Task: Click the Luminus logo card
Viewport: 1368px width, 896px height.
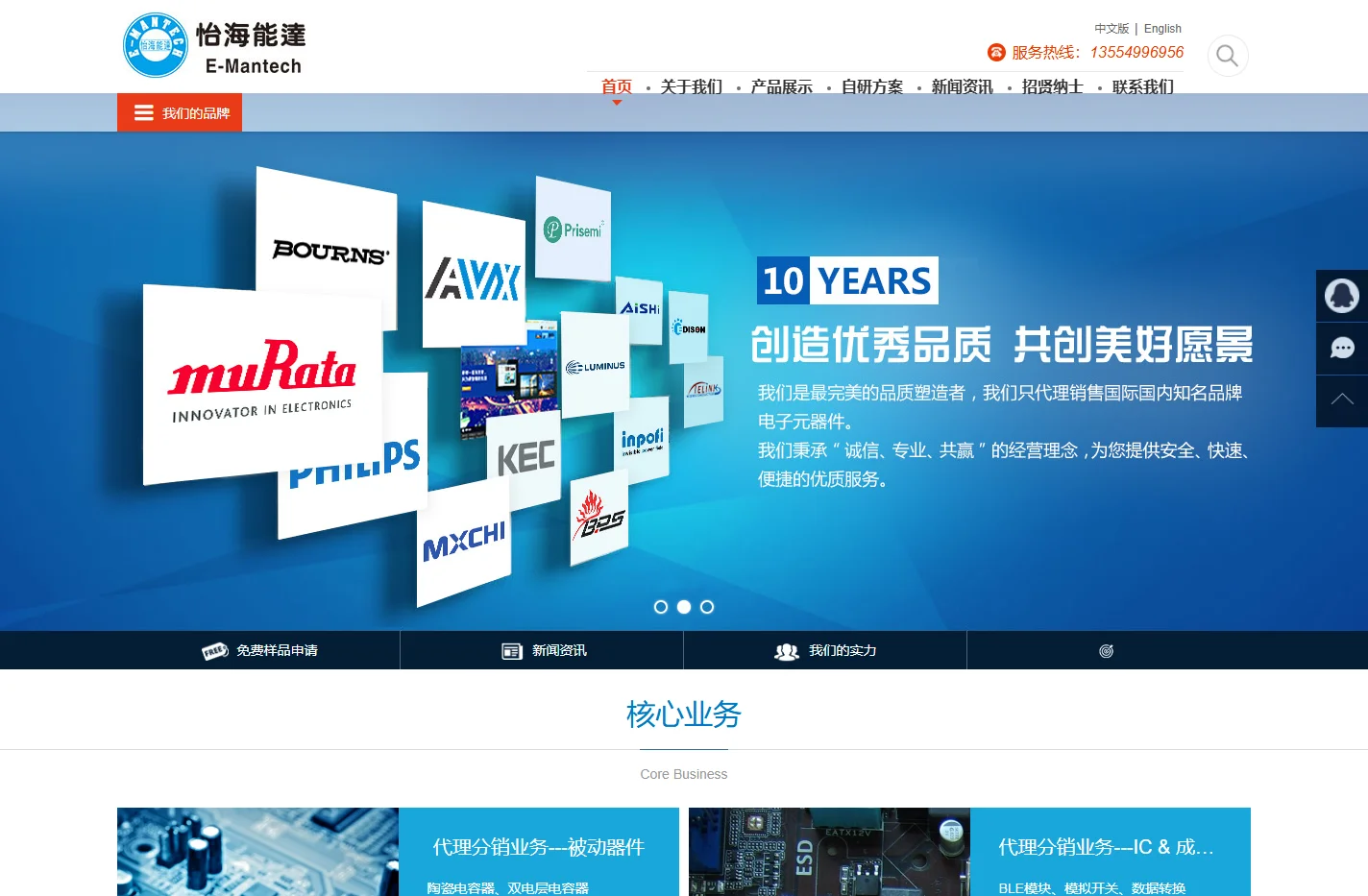Action: 595,366
